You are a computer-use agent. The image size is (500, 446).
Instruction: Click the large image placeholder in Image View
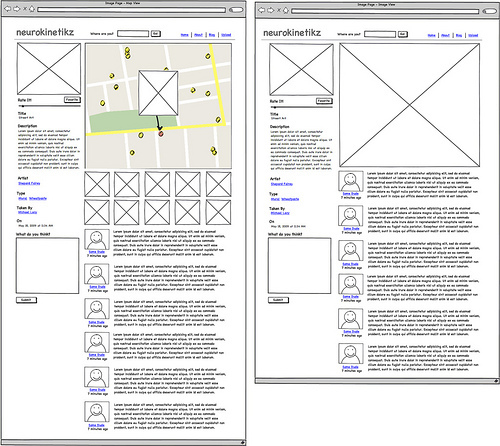(410, 105)
